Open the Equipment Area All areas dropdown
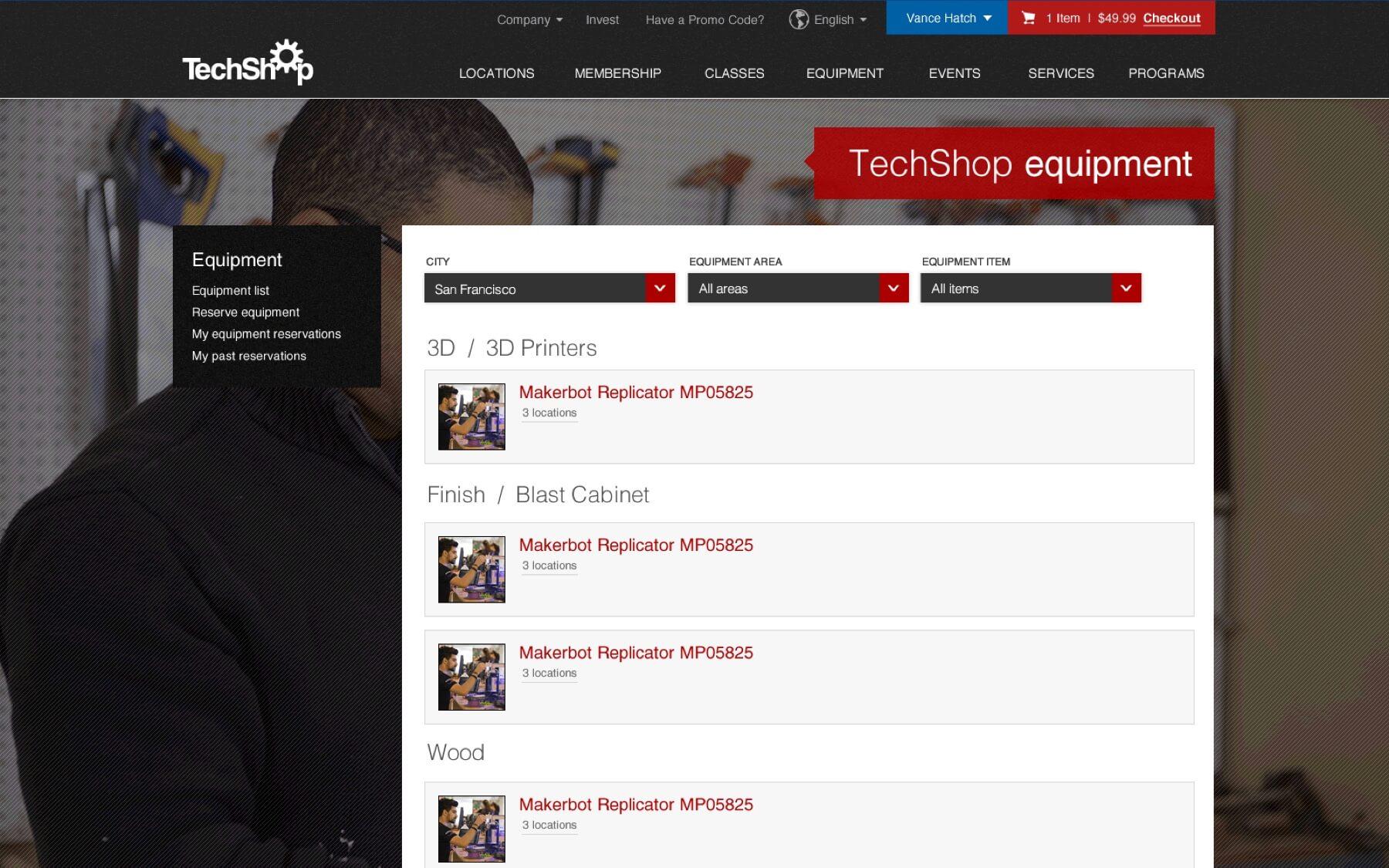The image size is (1389, 868). click(798, 289)
